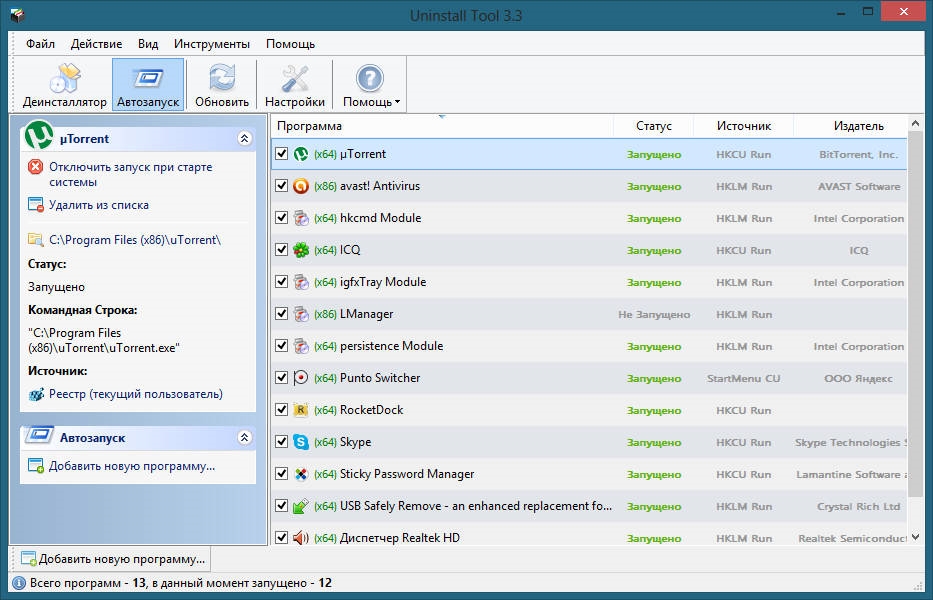Screen dimensions: 933x600
Task: Open the Помощь toolbar dropdown
Action: click(x=370, y=85)
